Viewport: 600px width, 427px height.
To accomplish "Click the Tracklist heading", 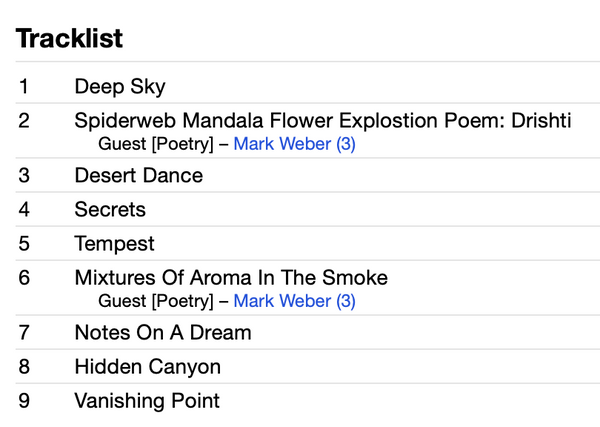I will click(x=69, y=39).
